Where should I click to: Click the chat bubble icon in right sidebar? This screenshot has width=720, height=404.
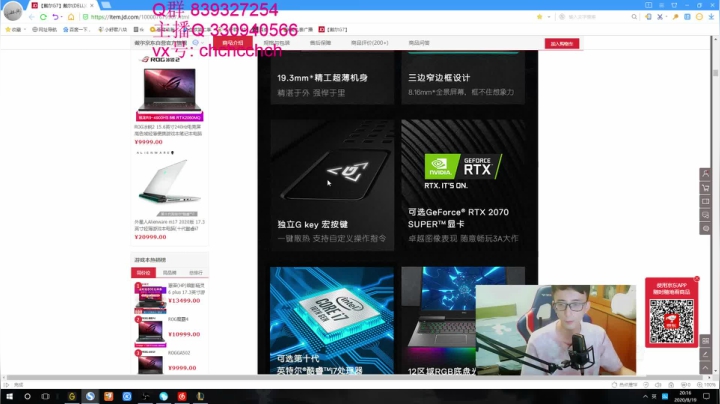[x=705, y=215]
